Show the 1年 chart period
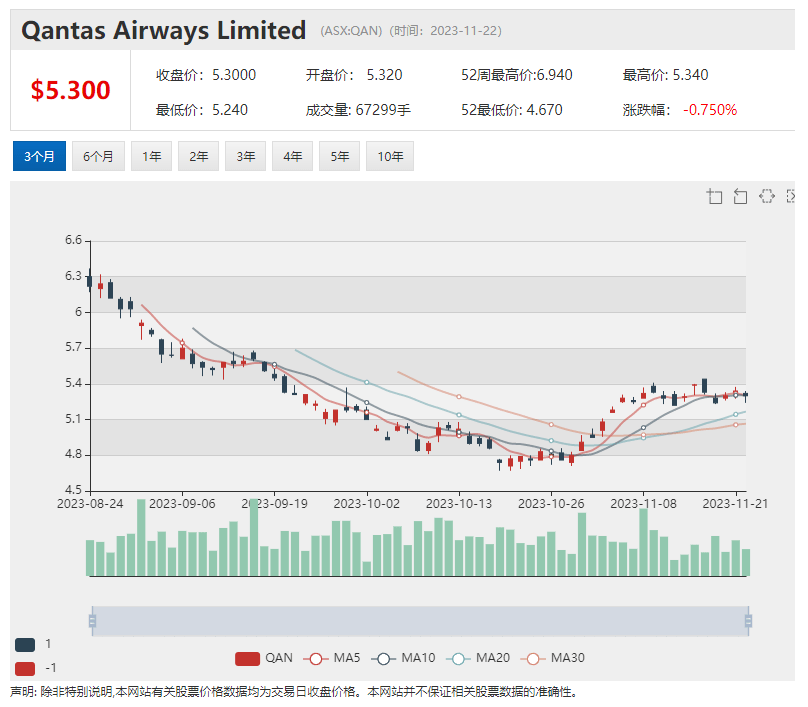The height and width of the screenshot is (707, 808). [152, 156]
